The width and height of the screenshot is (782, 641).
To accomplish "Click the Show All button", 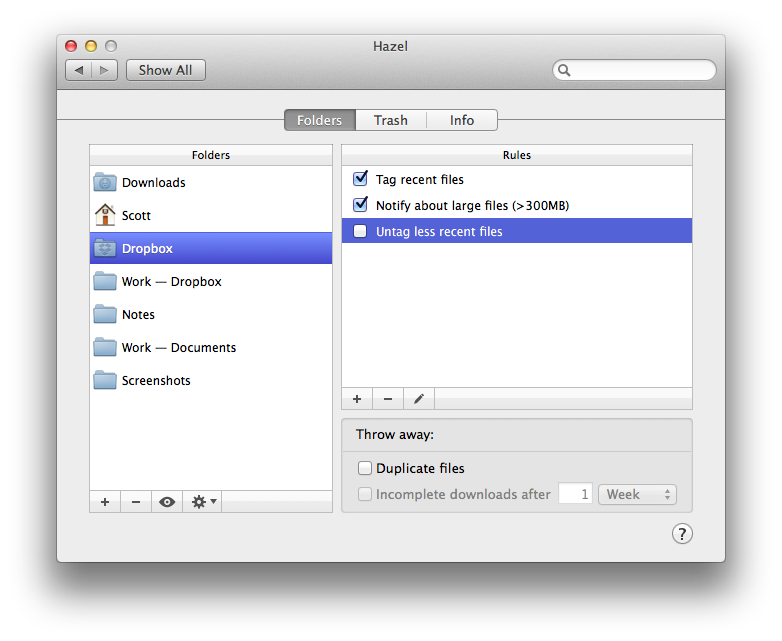I will pos(166,70).
